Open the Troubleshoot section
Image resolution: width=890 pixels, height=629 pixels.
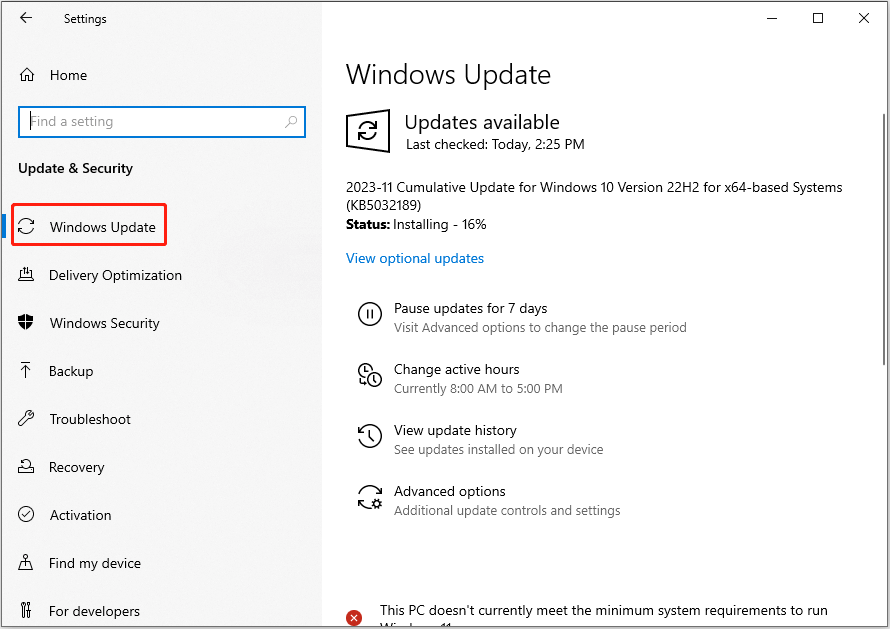90,419
